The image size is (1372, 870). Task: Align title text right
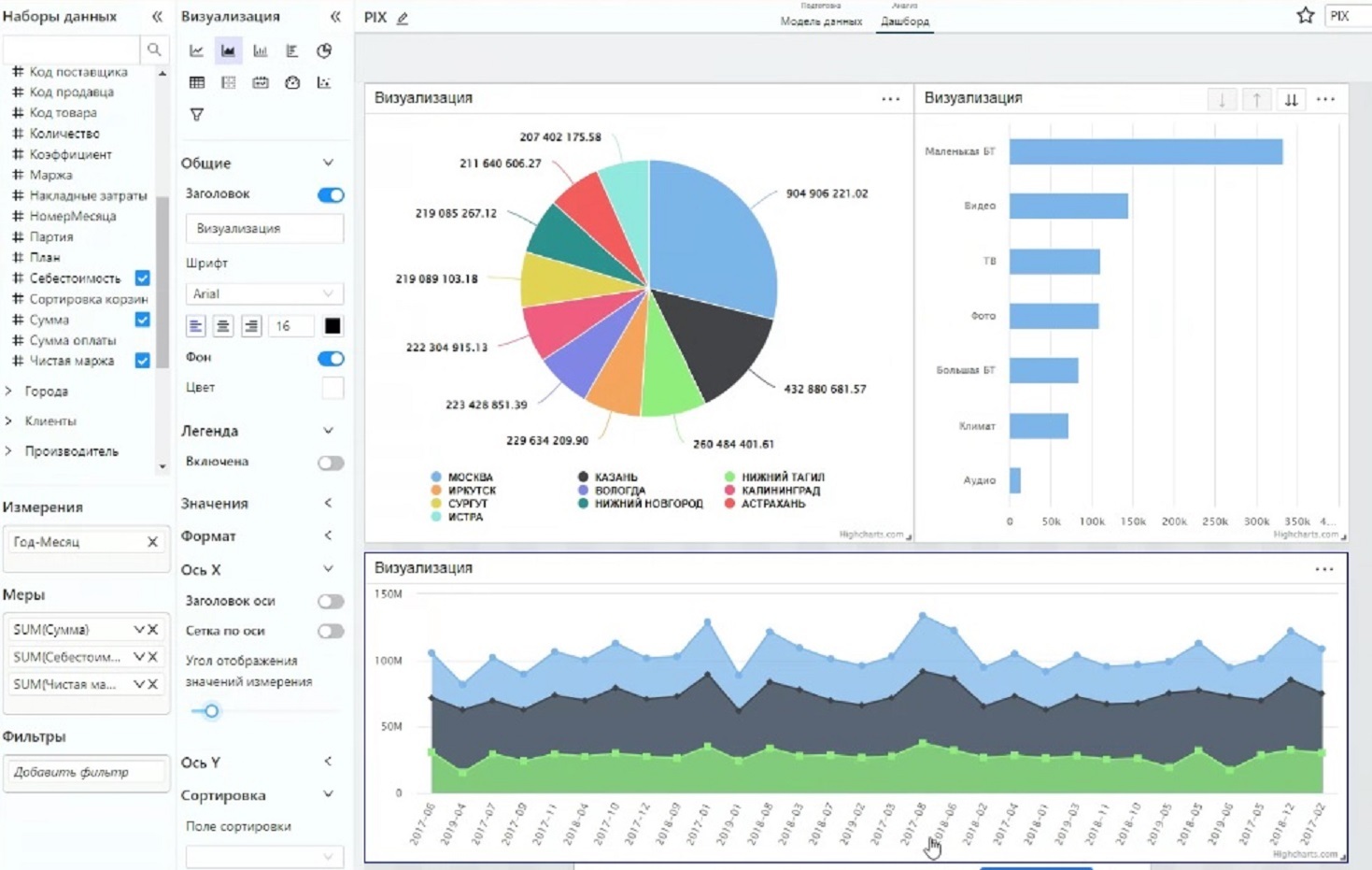pos(251,325)
